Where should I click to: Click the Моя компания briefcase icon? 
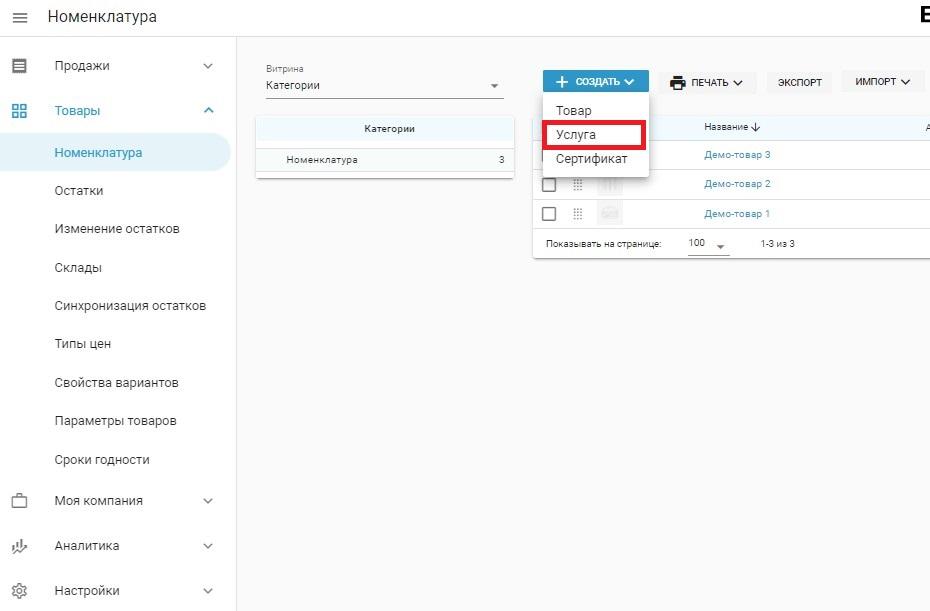pyautogui.click(x=20, y=501)
